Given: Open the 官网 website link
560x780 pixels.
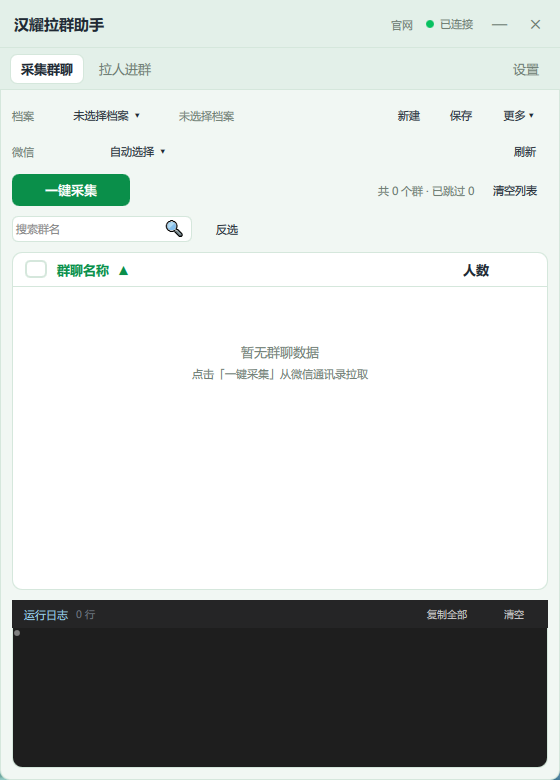Looking at the screenshot, I should click(x=401, y=25).
